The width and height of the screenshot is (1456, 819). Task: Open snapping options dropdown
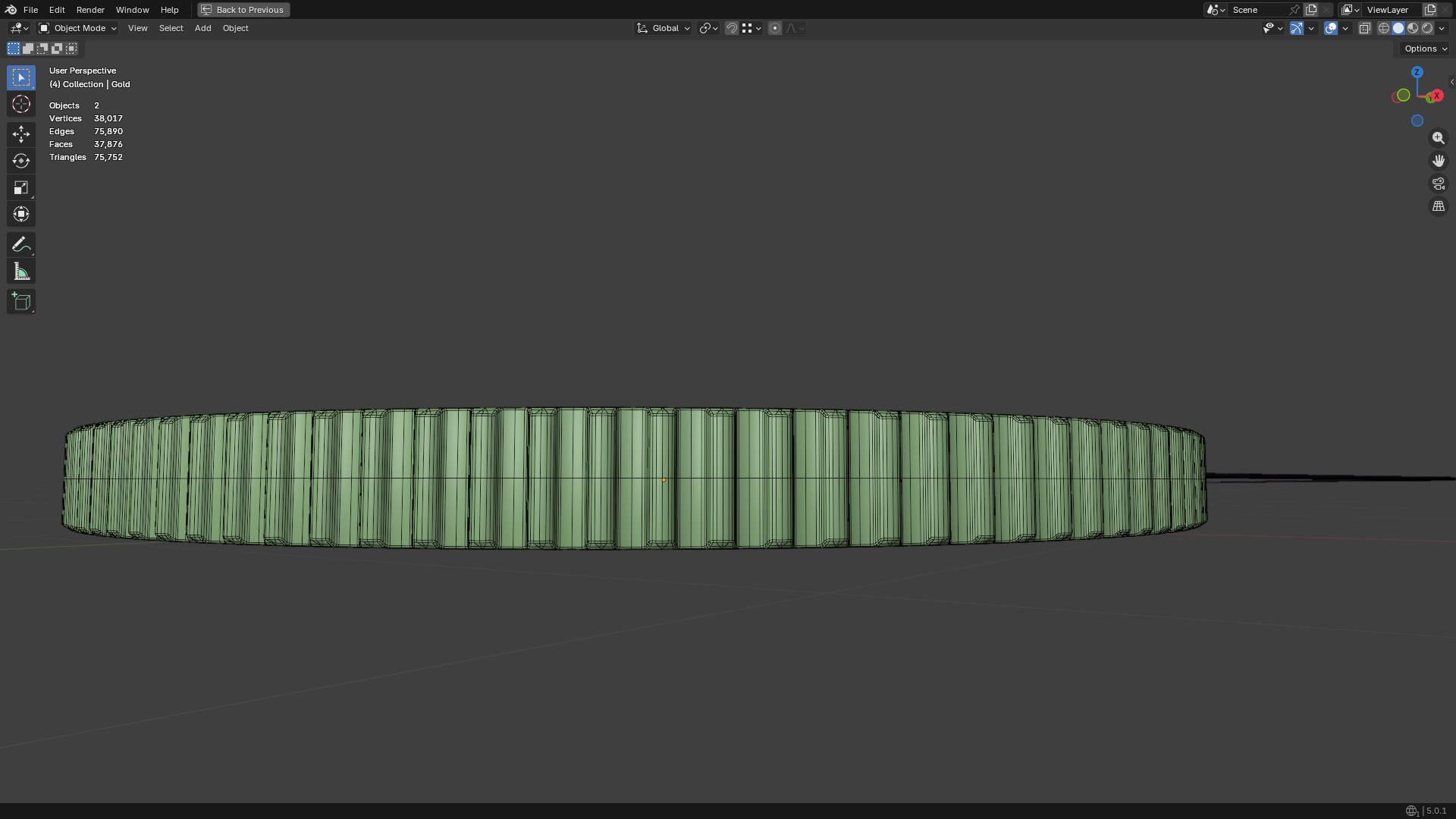[752, 28]
